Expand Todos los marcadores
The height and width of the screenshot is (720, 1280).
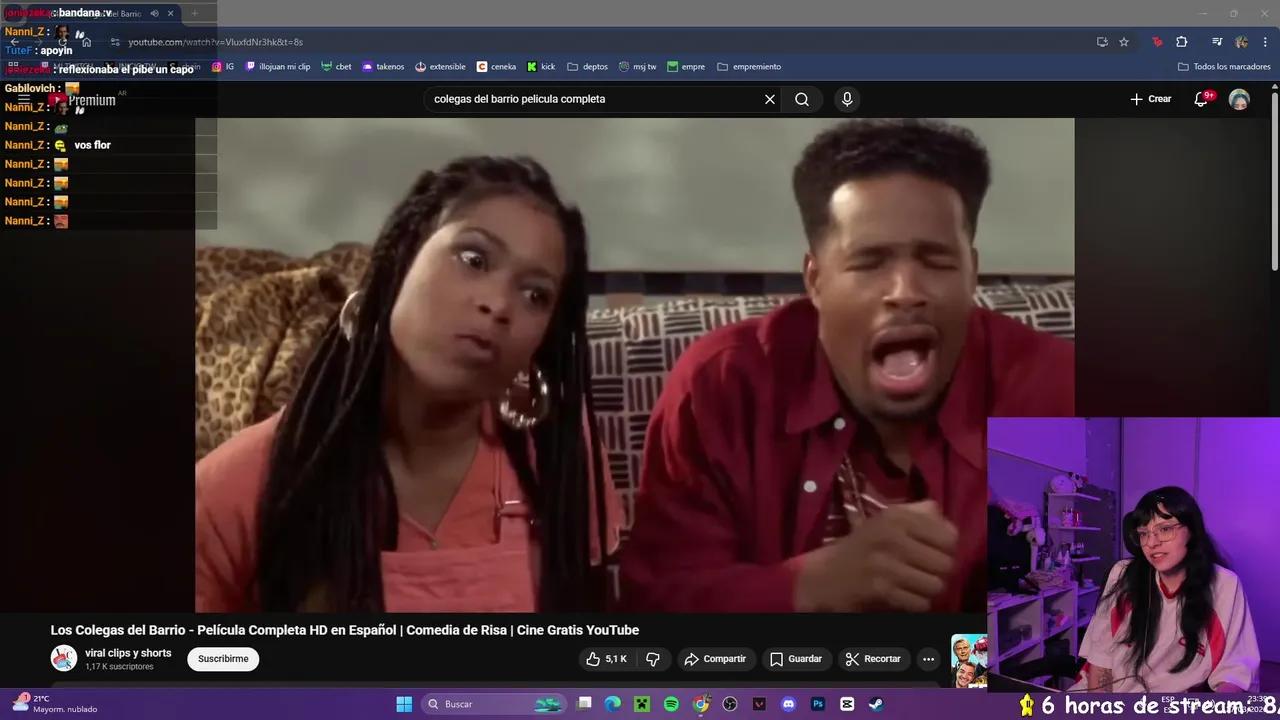coord(1224,66)
